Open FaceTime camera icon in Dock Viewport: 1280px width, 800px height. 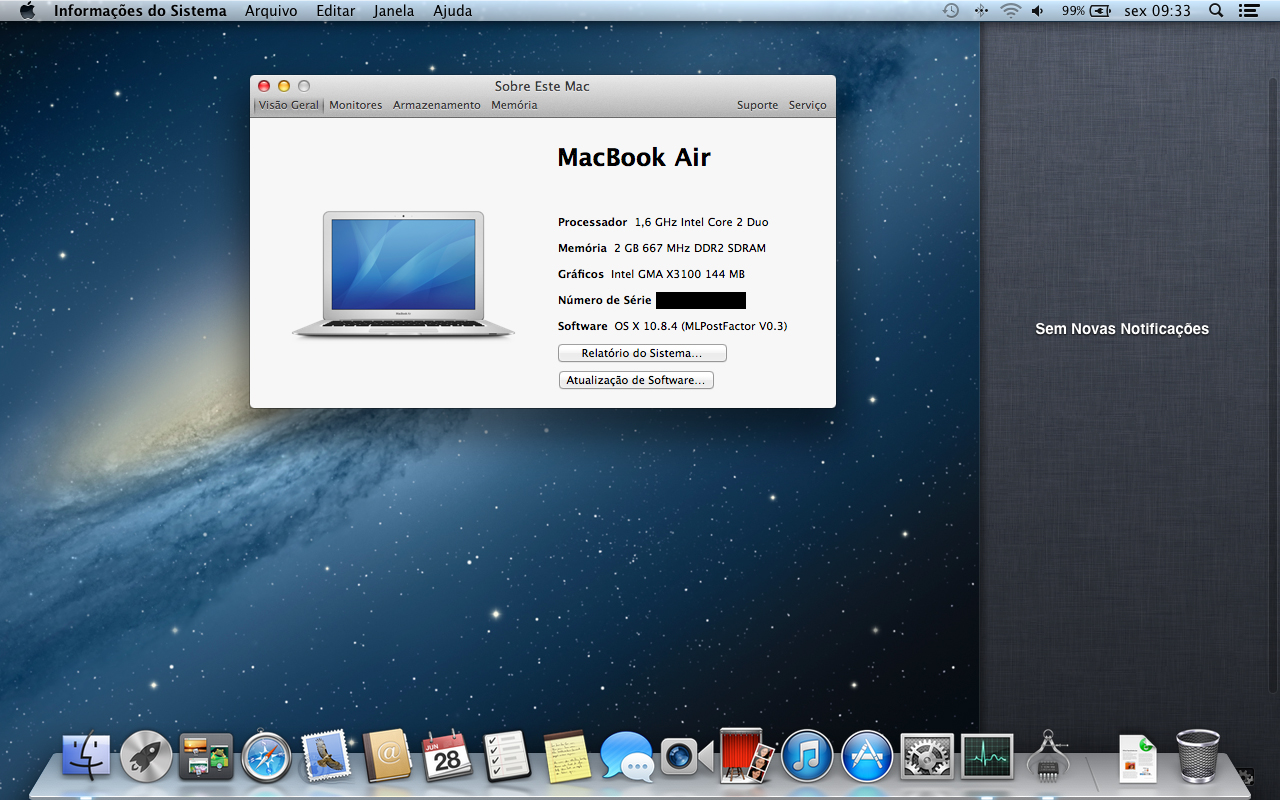[686, 757]
